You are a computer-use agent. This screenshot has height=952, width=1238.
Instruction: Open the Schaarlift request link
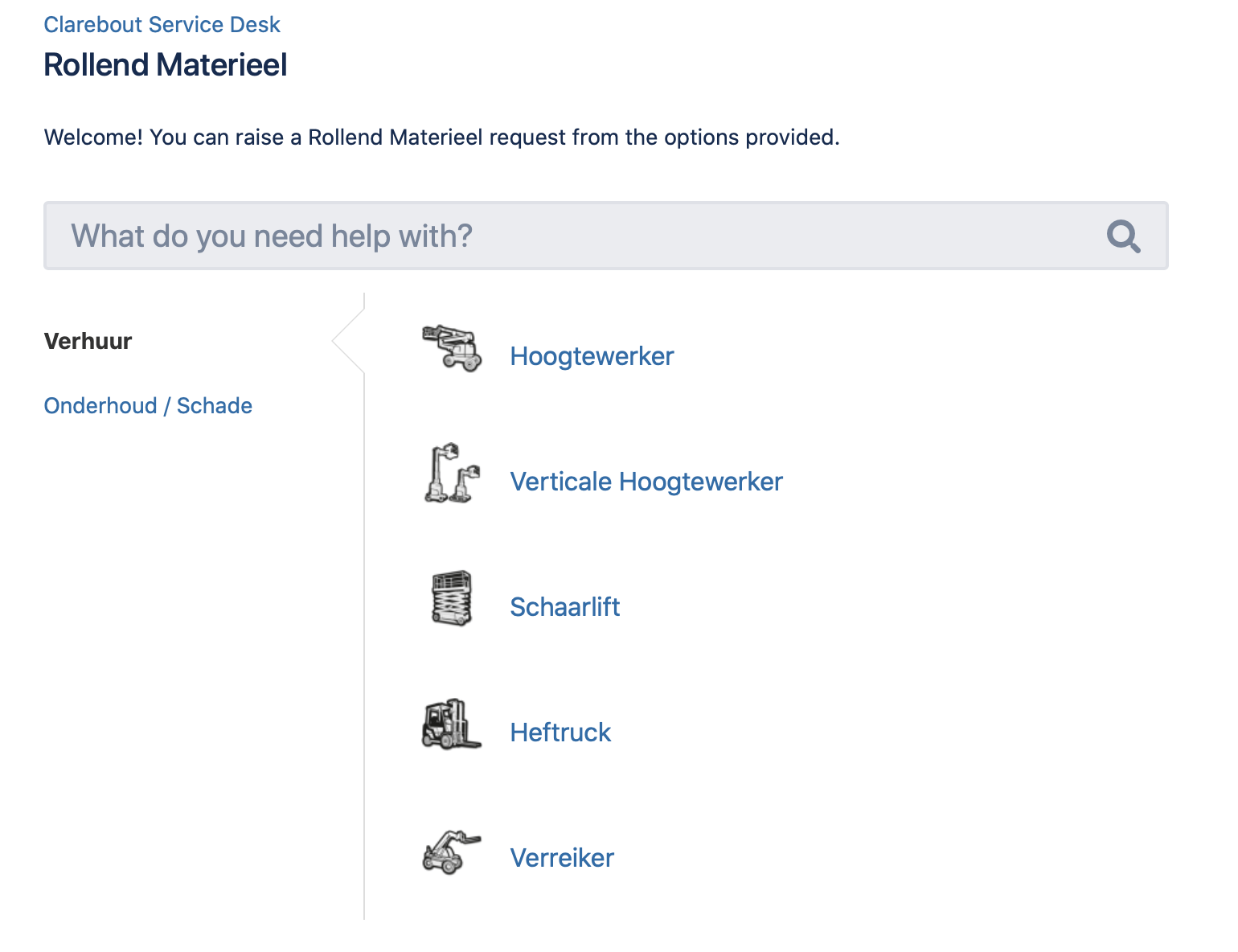pyautogui.click(x=564, y=607)
